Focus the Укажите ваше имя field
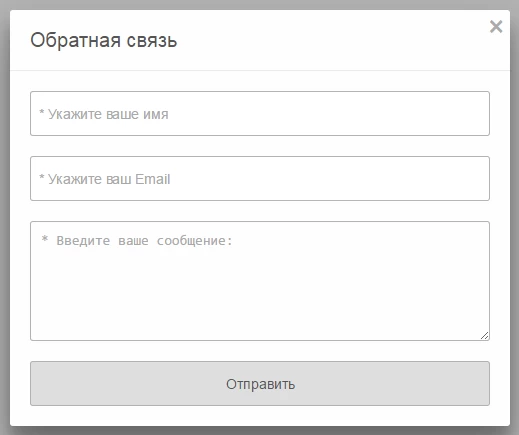 (x=260, y=113)
